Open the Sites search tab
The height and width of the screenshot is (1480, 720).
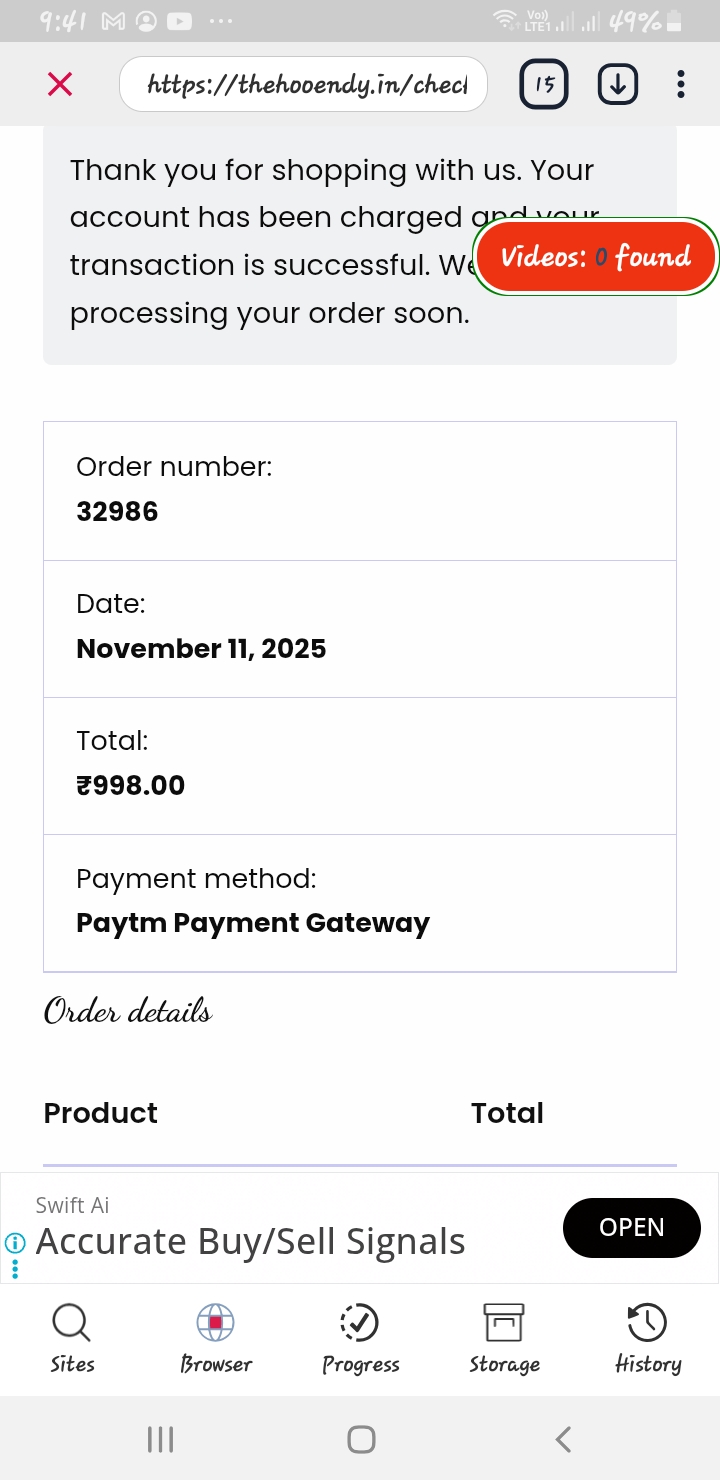pyautogui.click(x=72, y=1338)
